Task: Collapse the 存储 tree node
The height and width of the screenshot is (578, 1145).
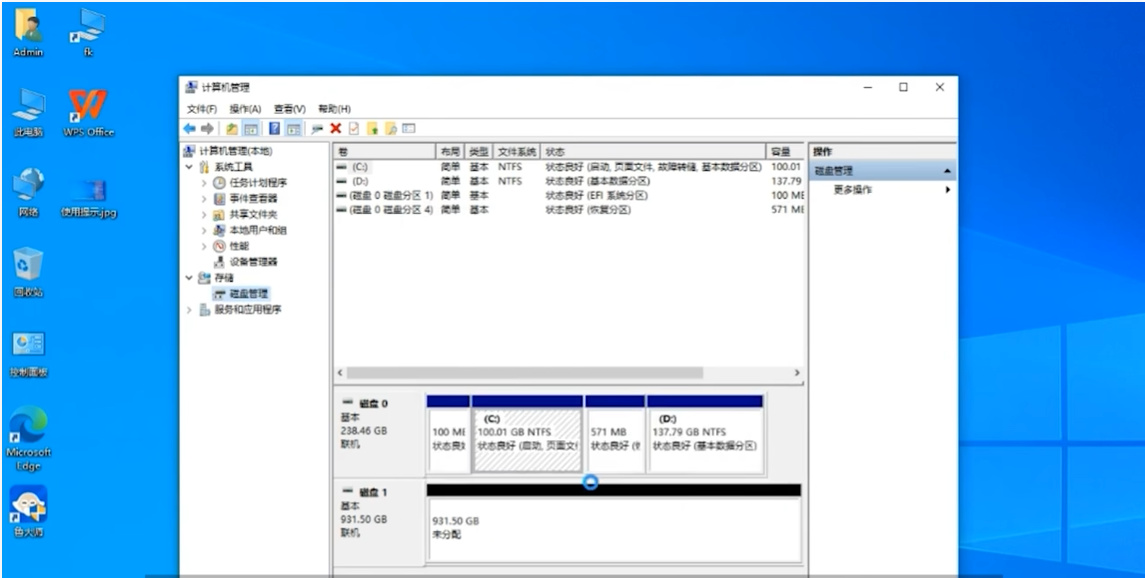Action: (189, 277)
